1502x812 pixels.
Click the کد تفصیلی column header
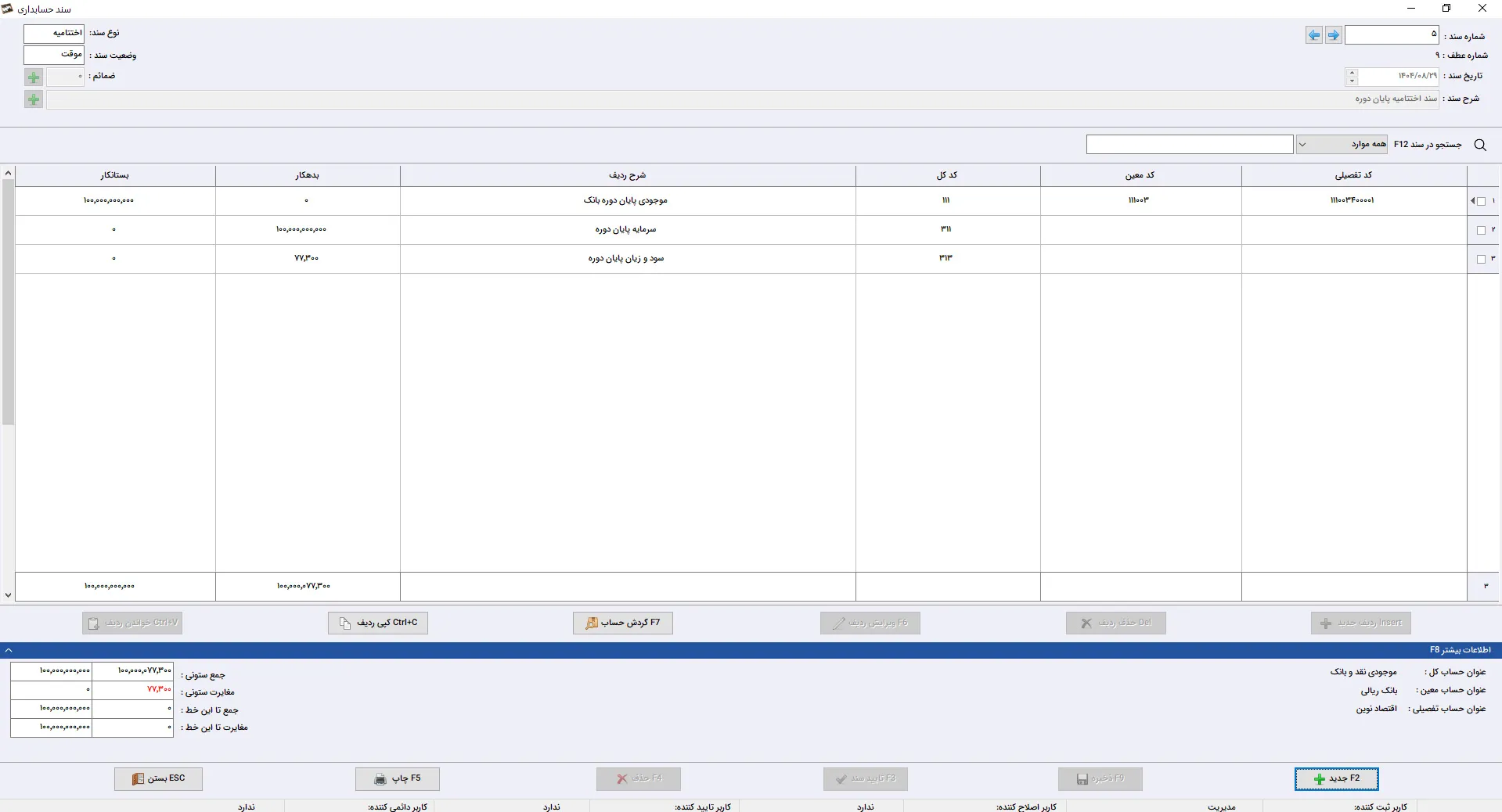point(1354,176)
